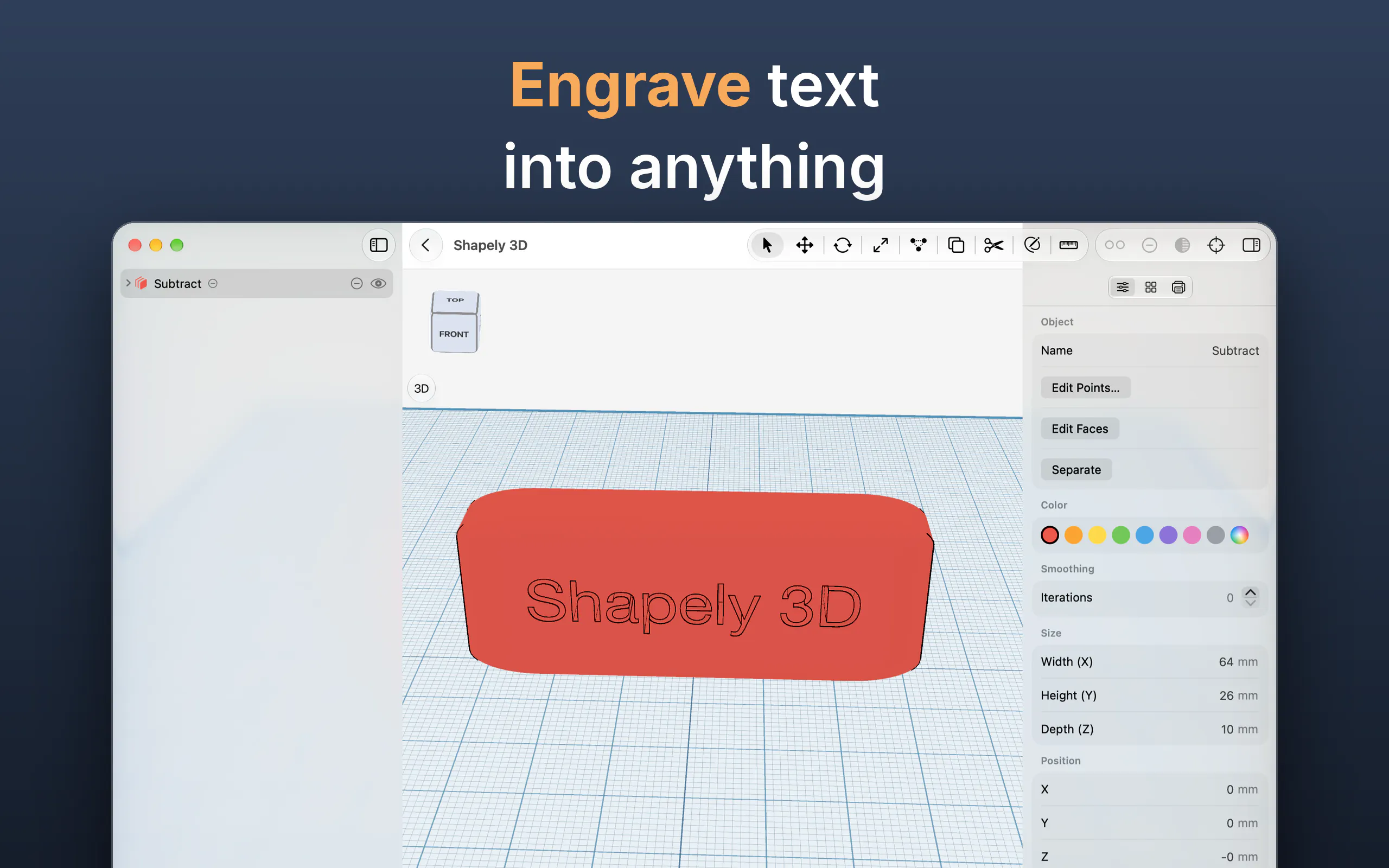The image size is (1389, 868).
Task: Toggle the right inspector panel icon
Action: tap(1251, 245)
